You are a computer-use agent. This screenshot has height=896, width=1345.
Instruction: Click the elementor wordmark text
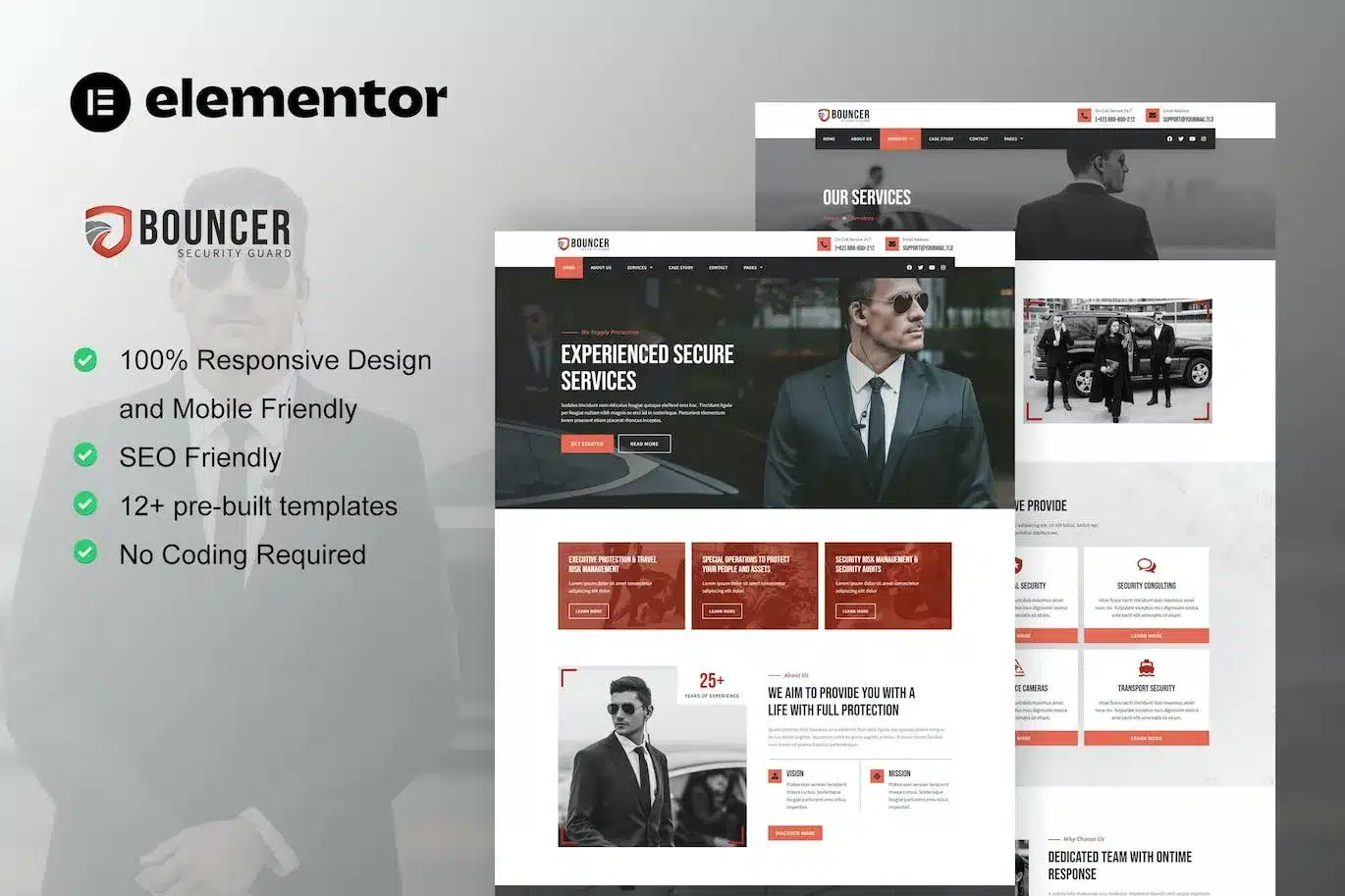tap(296, 99)
